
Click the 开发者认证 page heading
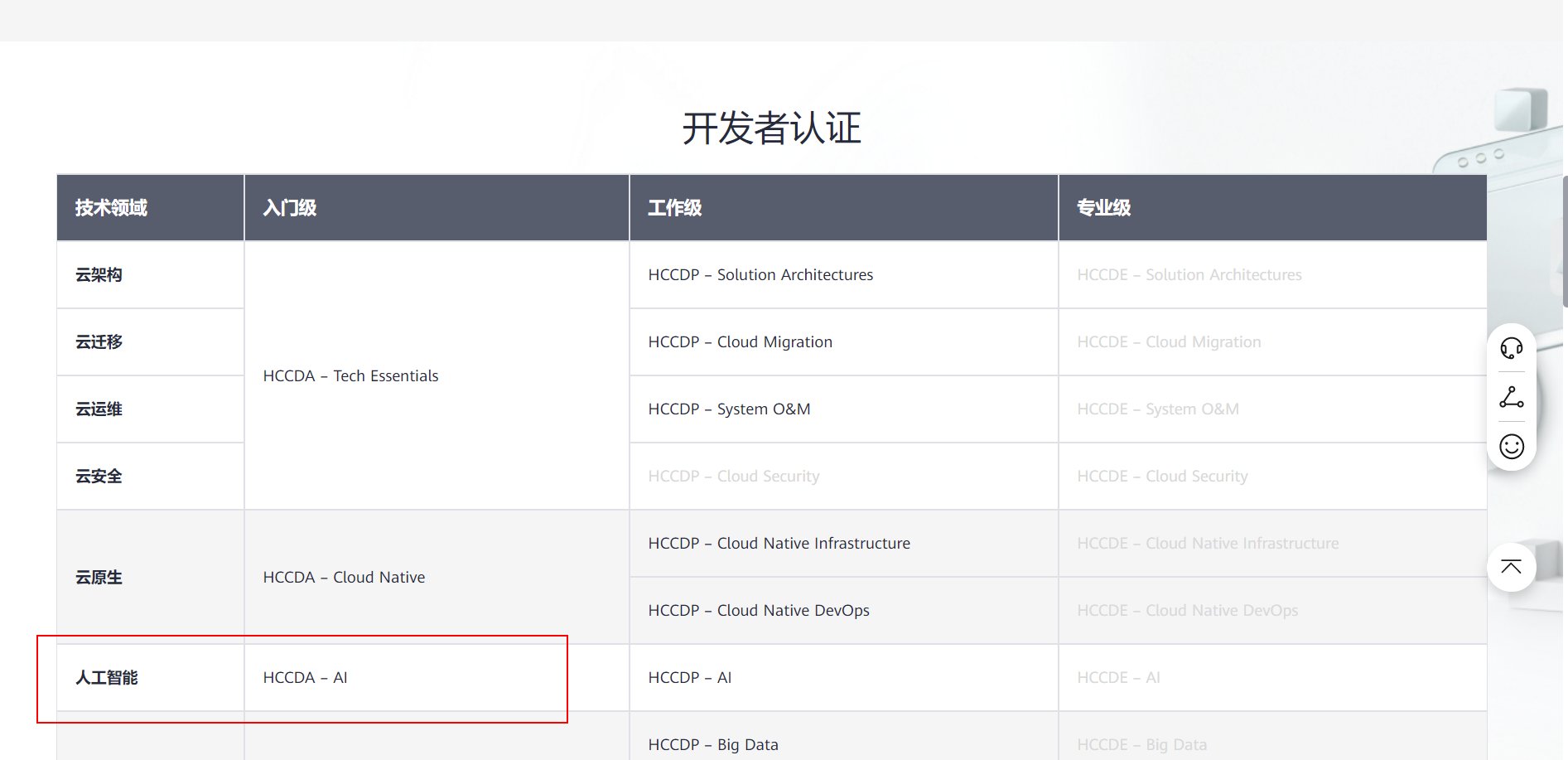pos(772,129)
